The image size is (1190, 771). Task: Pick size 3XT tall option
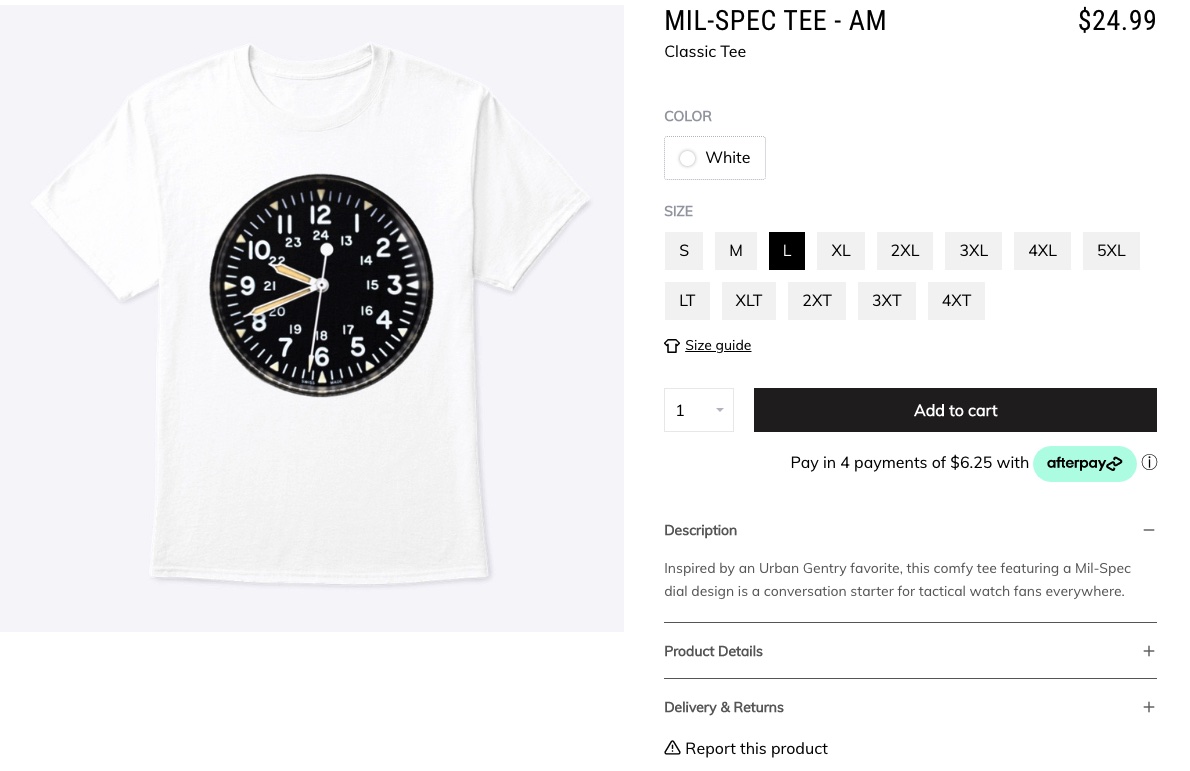tap(886, 301)
